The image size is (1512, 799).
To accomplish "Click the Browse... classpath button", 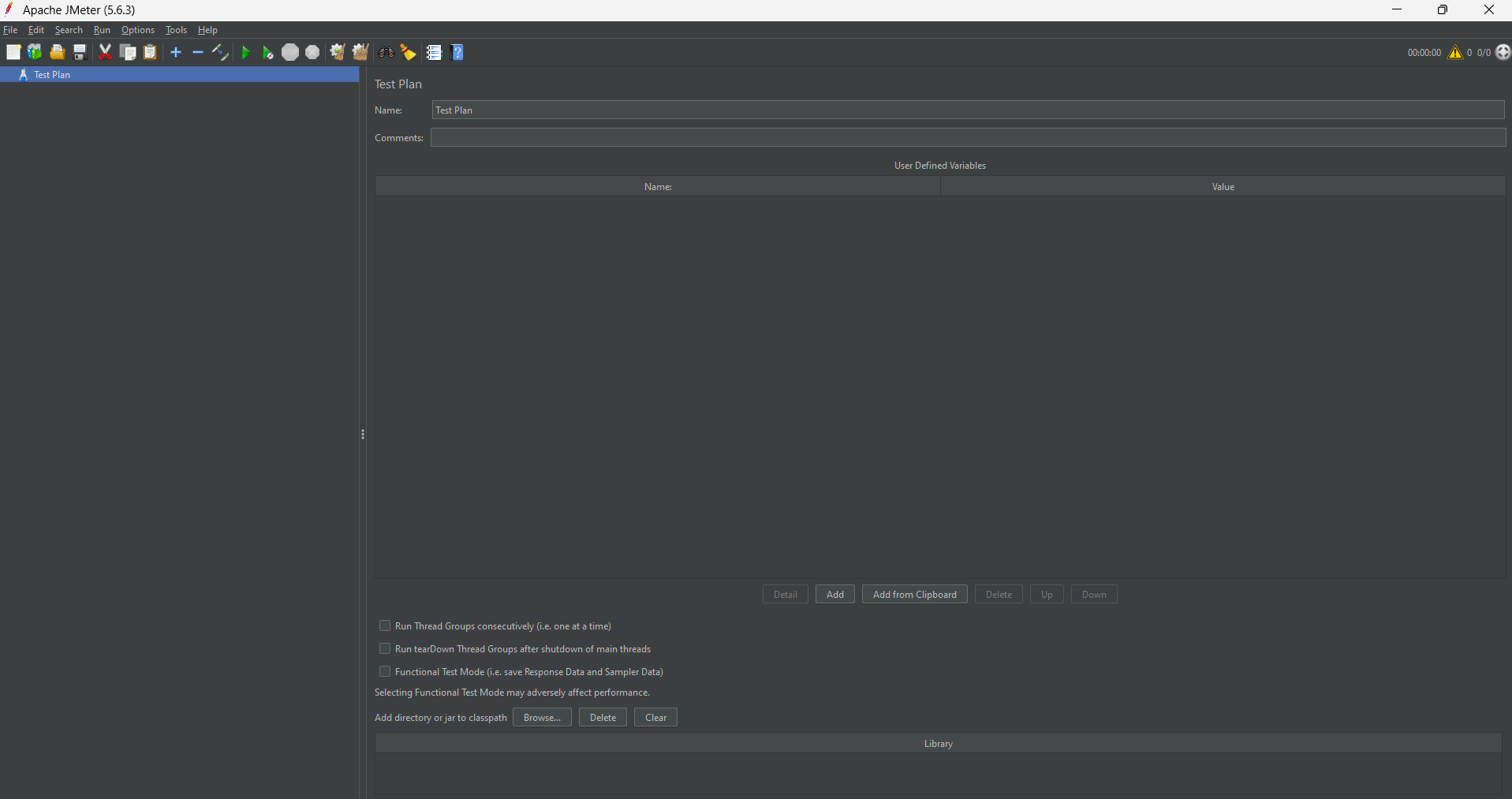I will pos(542,718).
